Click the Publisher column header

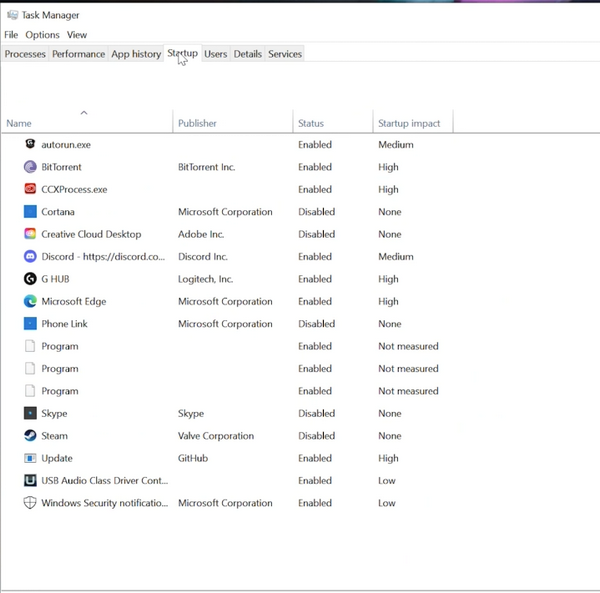pyautogui.click(x=197, y=123)
